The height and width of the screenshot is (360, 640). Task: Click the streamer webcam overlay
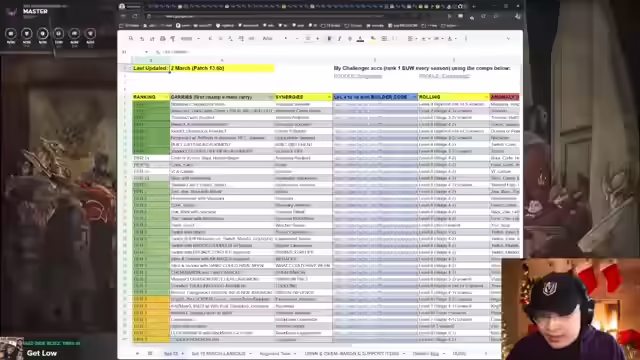tap(571, 309)
